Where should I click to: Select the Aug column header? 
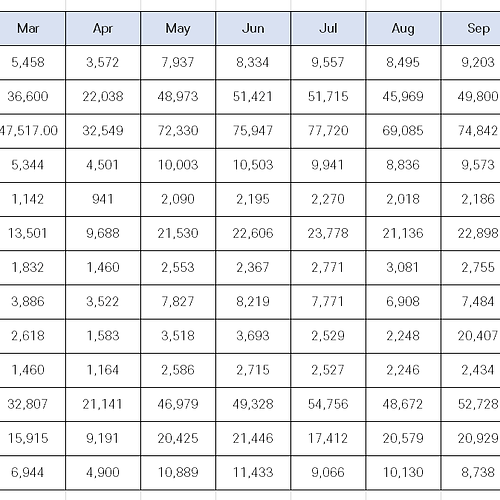(403, 29)
